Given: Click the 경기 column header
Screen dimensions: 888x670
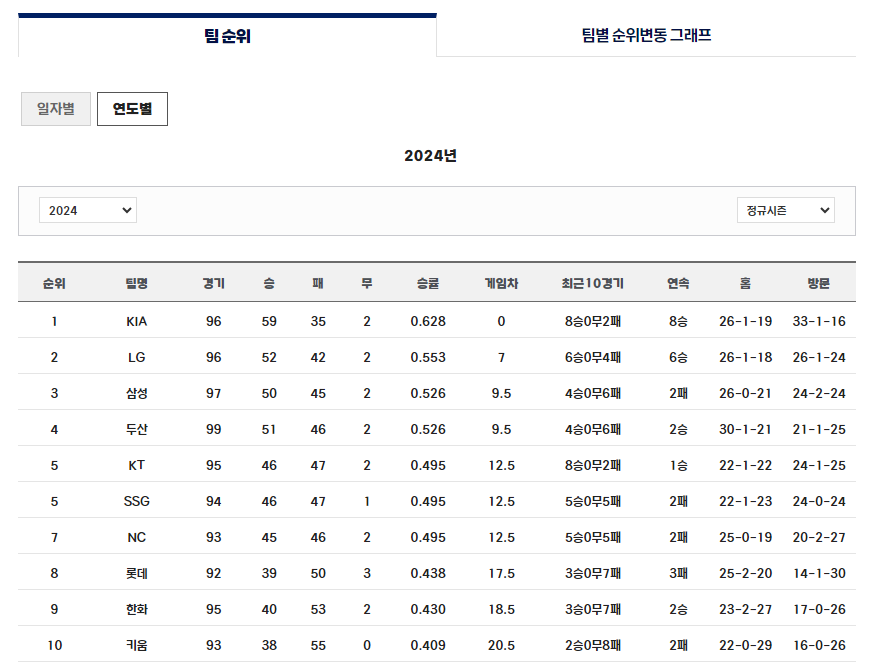Looking at the screenshot, I should click(x=214, y=283).
